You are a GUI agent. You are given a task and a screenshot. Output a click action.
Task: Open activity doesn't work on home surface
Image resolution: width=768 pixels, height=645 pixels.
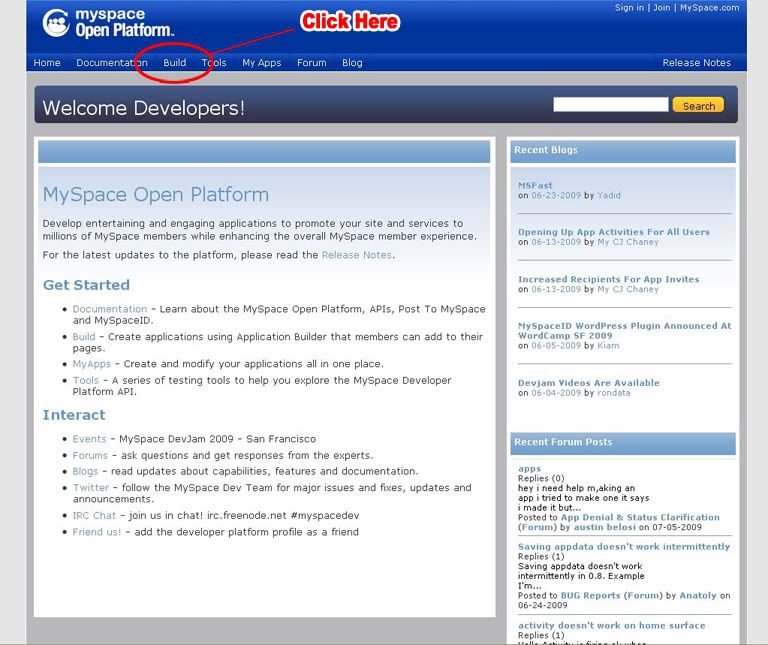pyautogui.click(x=611, y=625)
